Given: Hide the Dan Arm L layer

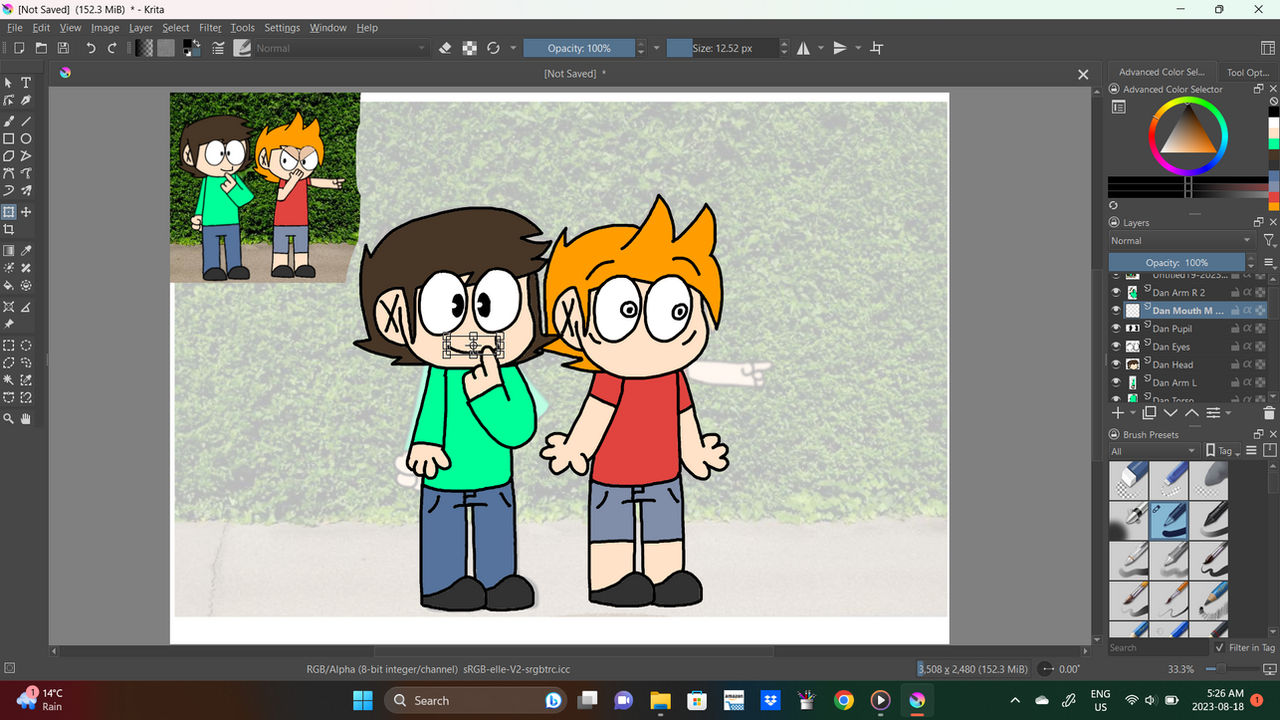Looking at the screenshot, I should [1116, 383].
